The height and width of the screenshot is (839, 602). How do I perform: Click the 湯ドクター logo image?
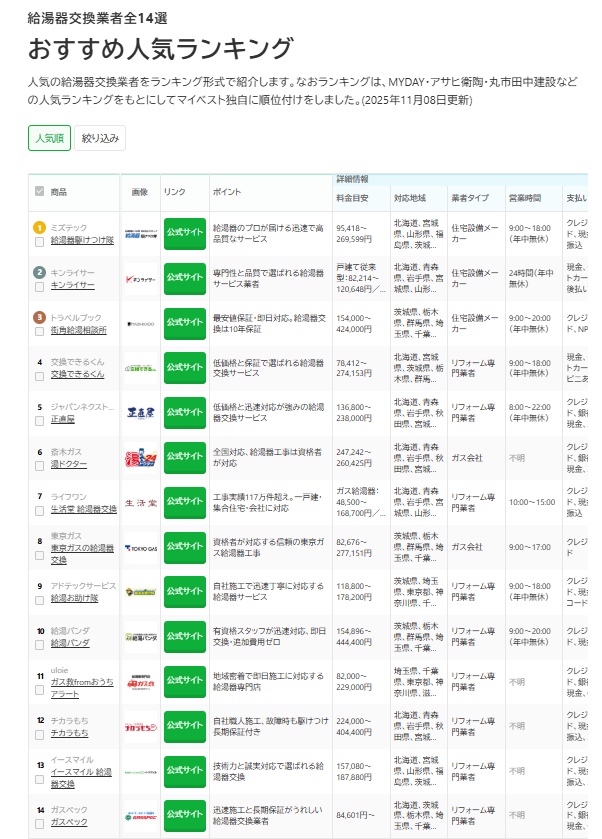pyautogui.click(x=140, y=458)
